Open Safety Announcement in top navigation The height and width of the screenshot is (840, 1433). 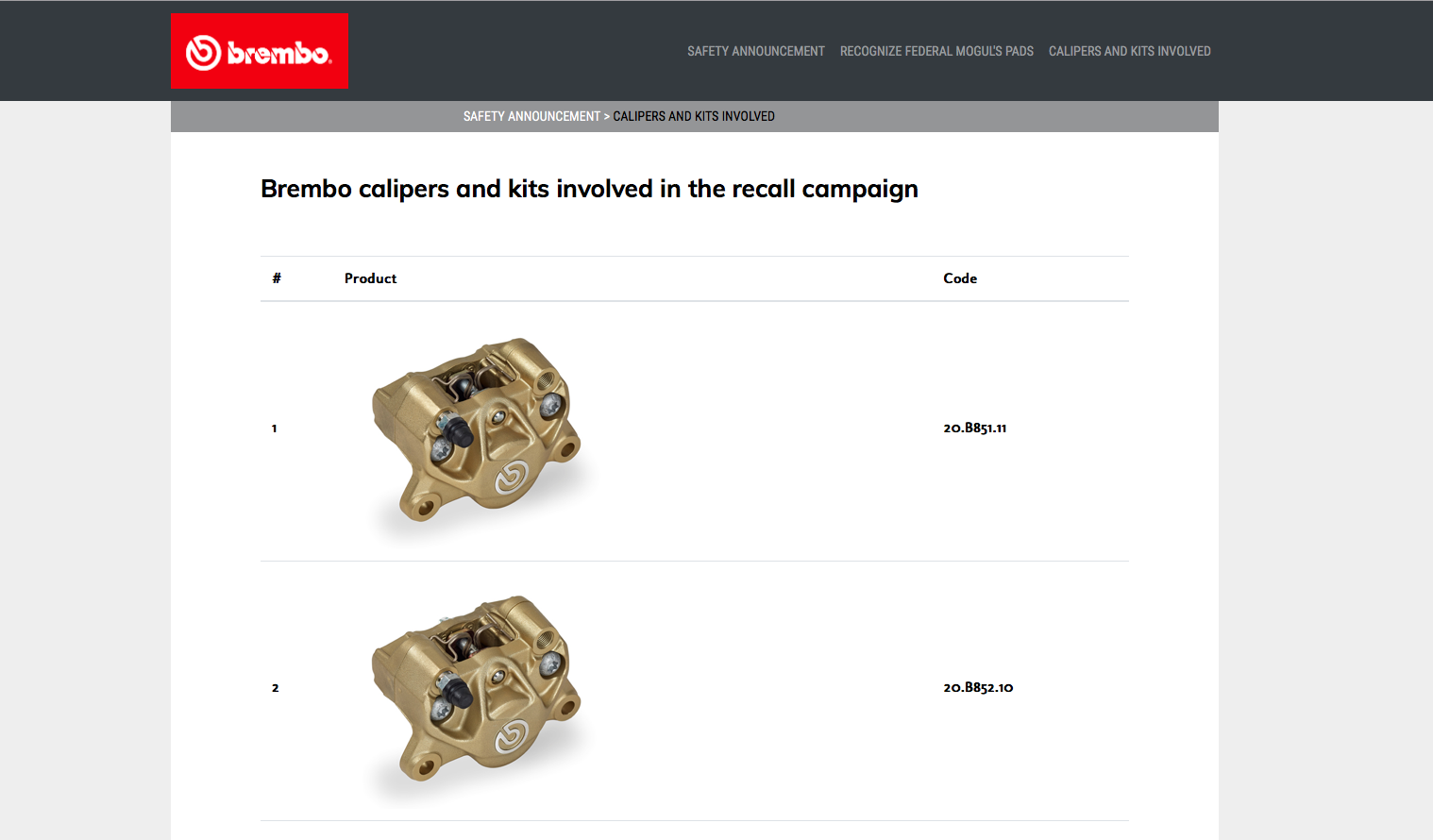(x=755, y=51)
